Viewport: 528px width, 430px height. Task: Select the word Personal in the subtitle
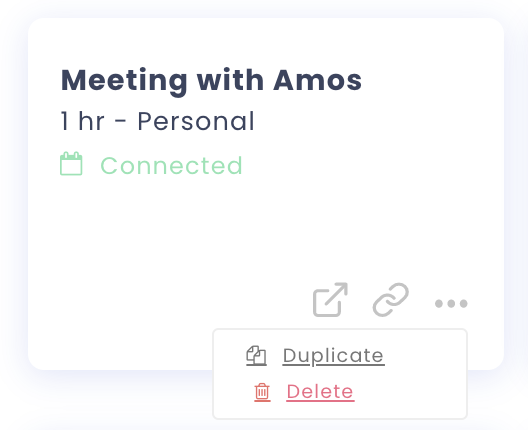[x=196, y=121]
